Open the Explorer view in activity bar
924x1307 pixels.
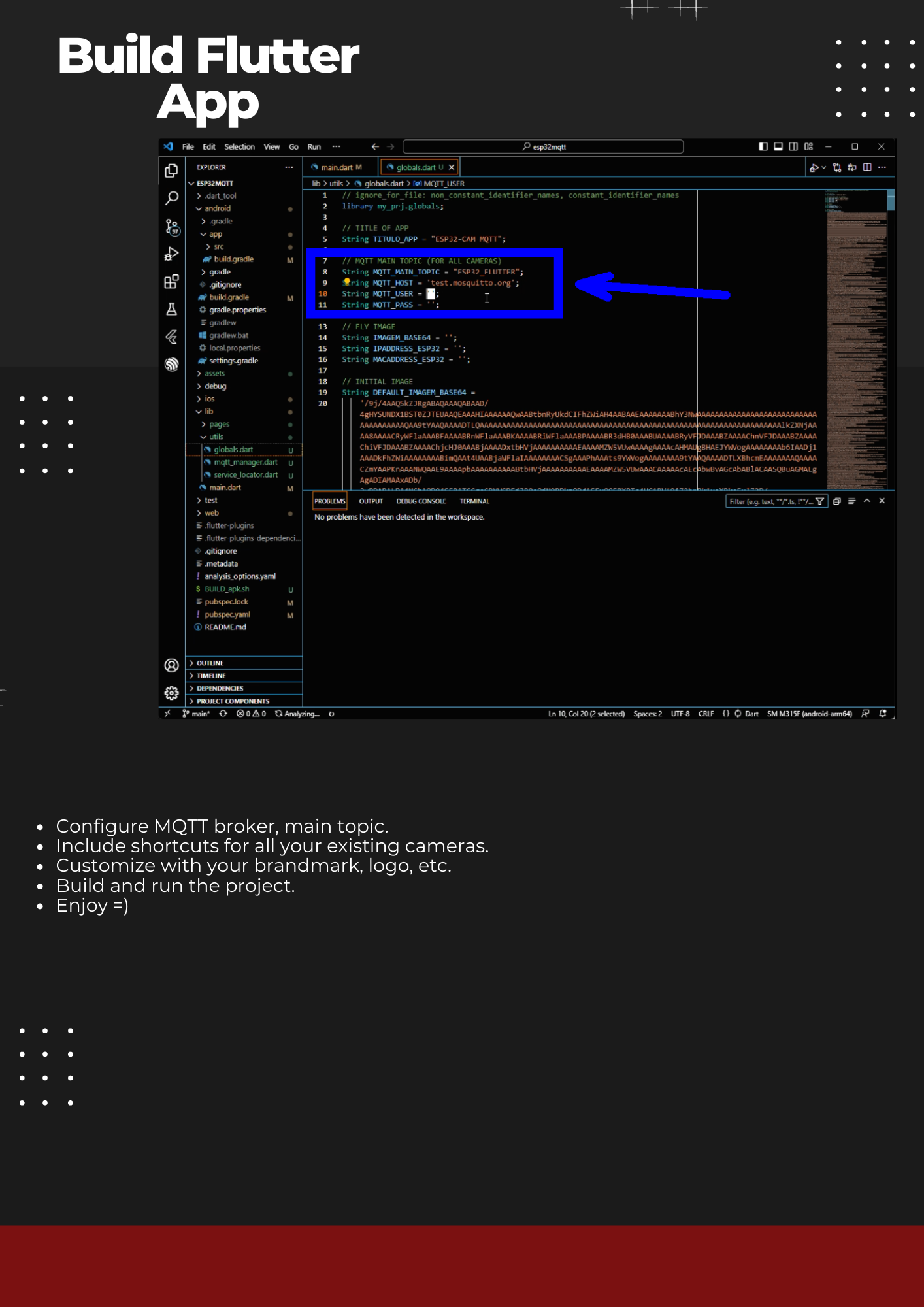click(x=171, y=171)
